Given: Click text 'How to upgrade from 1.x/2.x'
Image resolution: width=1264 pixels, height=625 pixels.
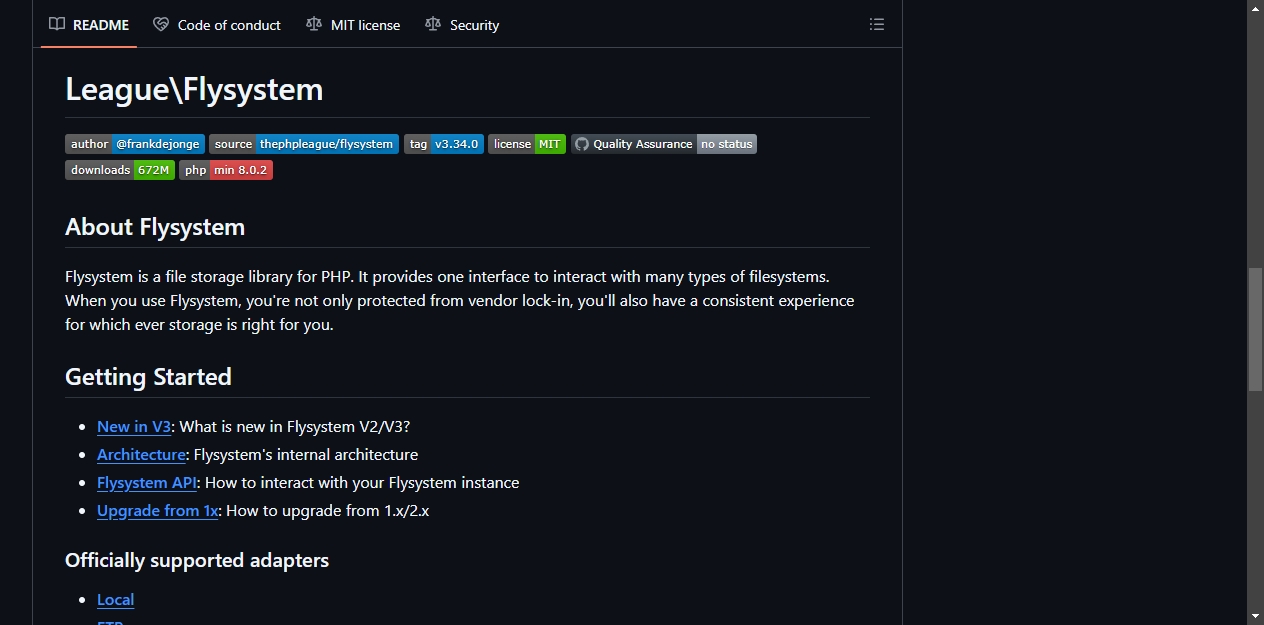Looking at the screenshot, I should pyautogui.click(x=329, y=511).
